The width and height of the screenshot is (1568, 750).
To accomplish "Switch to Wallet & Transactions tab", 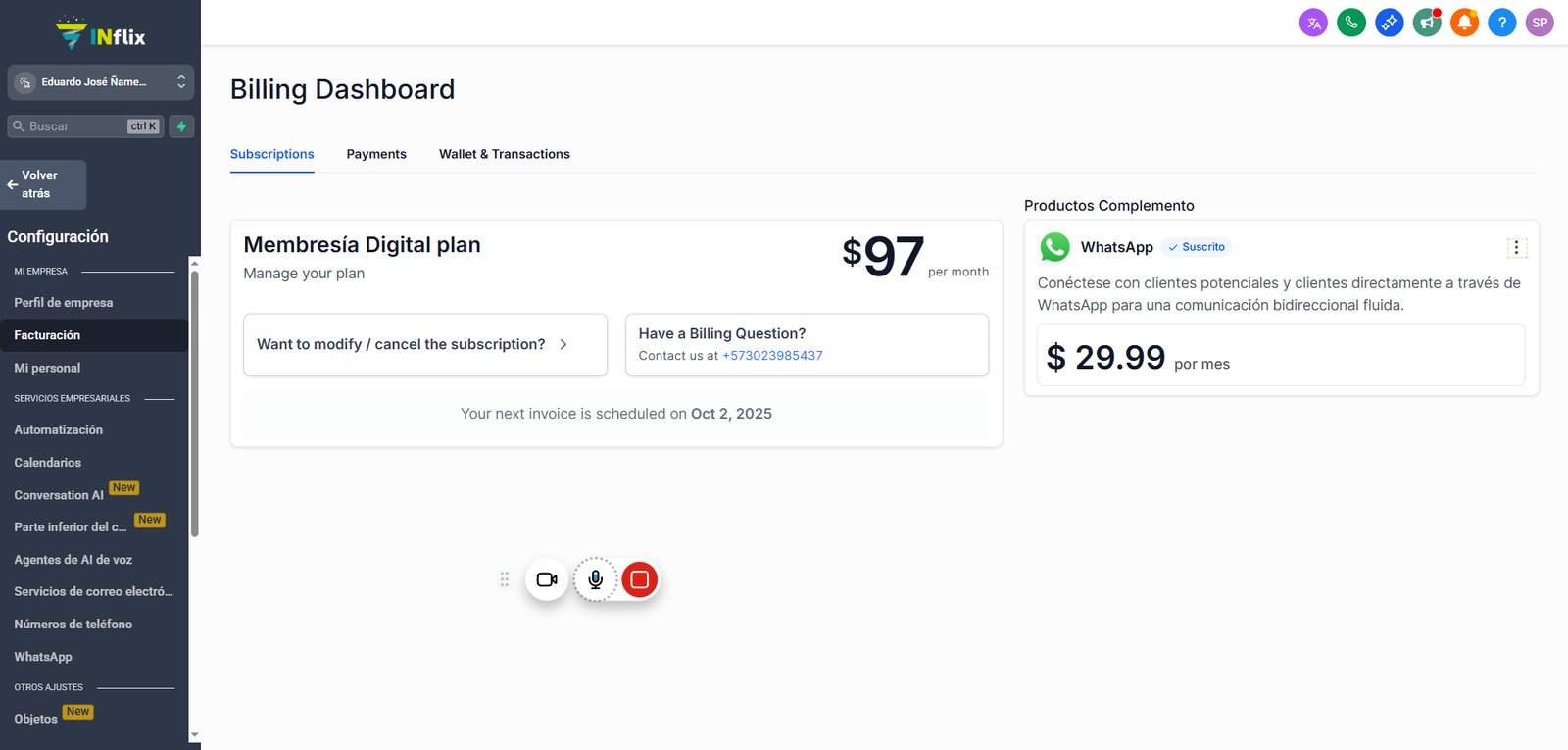I will click(x=505, y=154).
